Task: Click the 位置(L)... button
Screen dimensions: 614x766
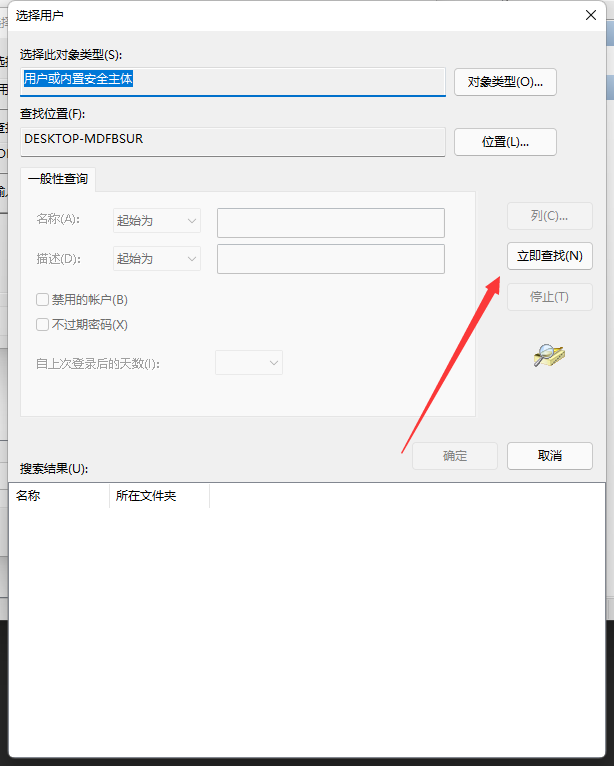Action: coord(505,142)
